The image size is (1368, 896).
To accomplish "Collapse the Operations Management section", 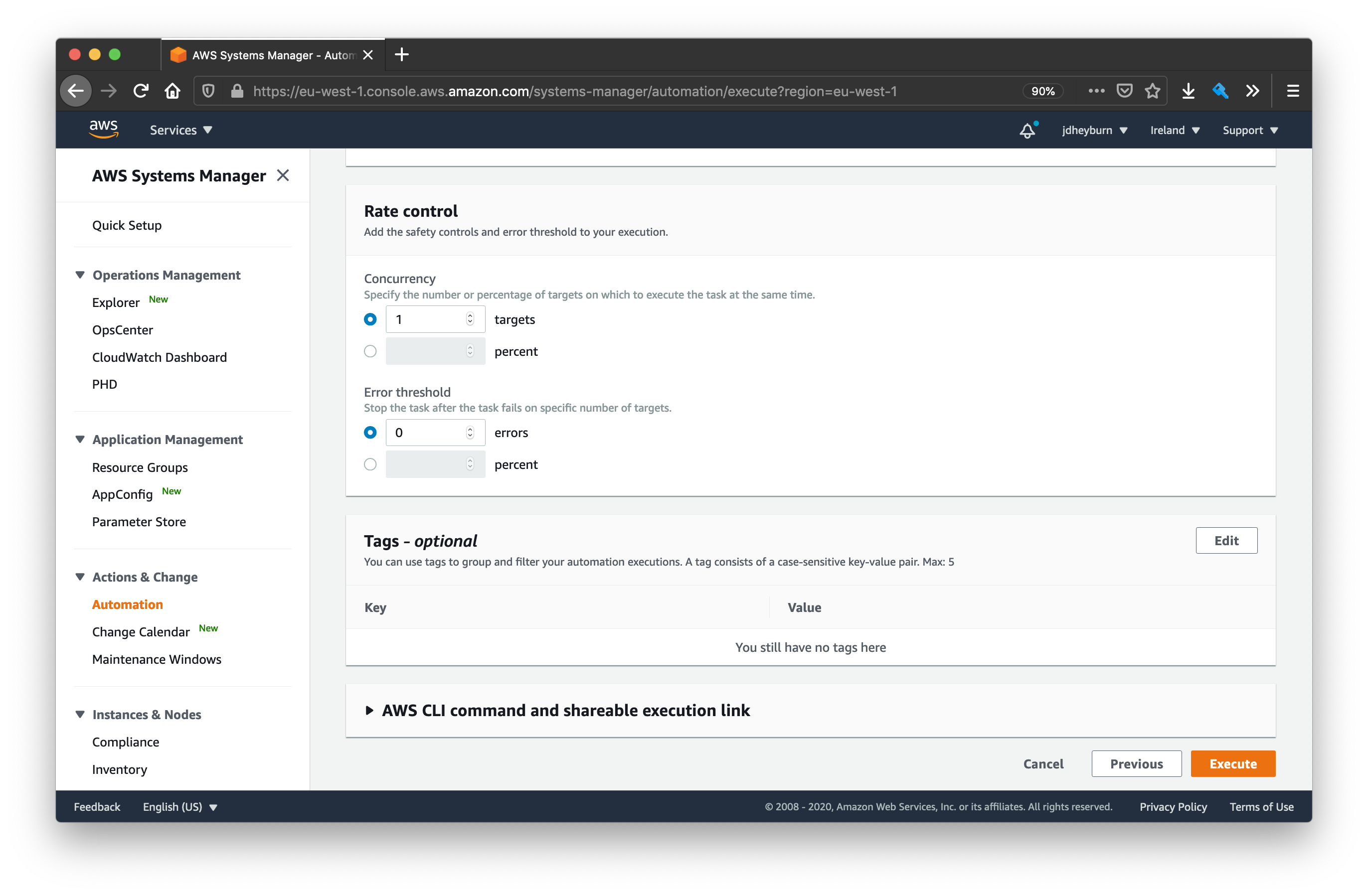I will click(80, 275).
